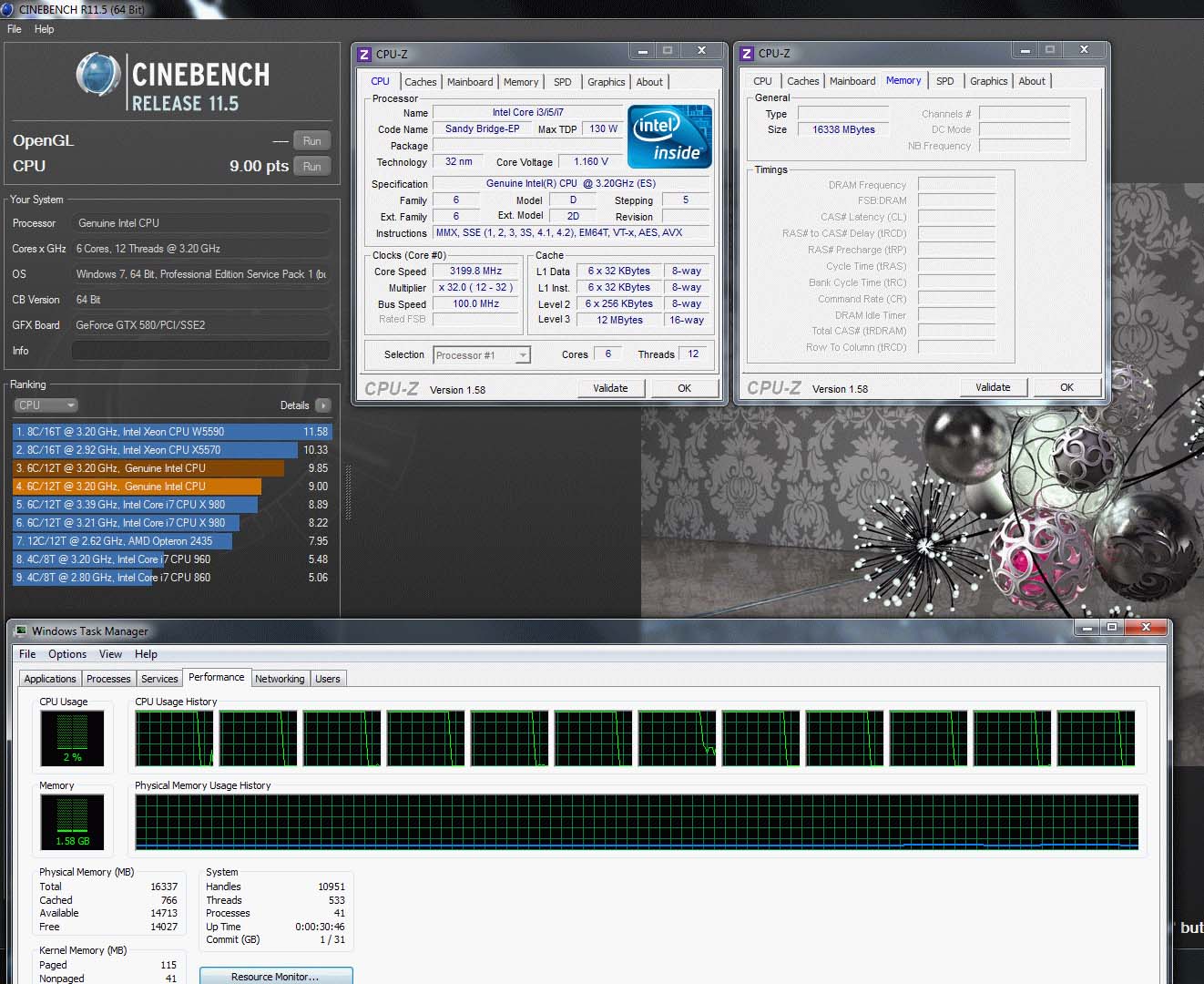Click the CPU Usage gauge graph
The image size is (1204, 984).
pyautogui.click(x=72, y=737)
